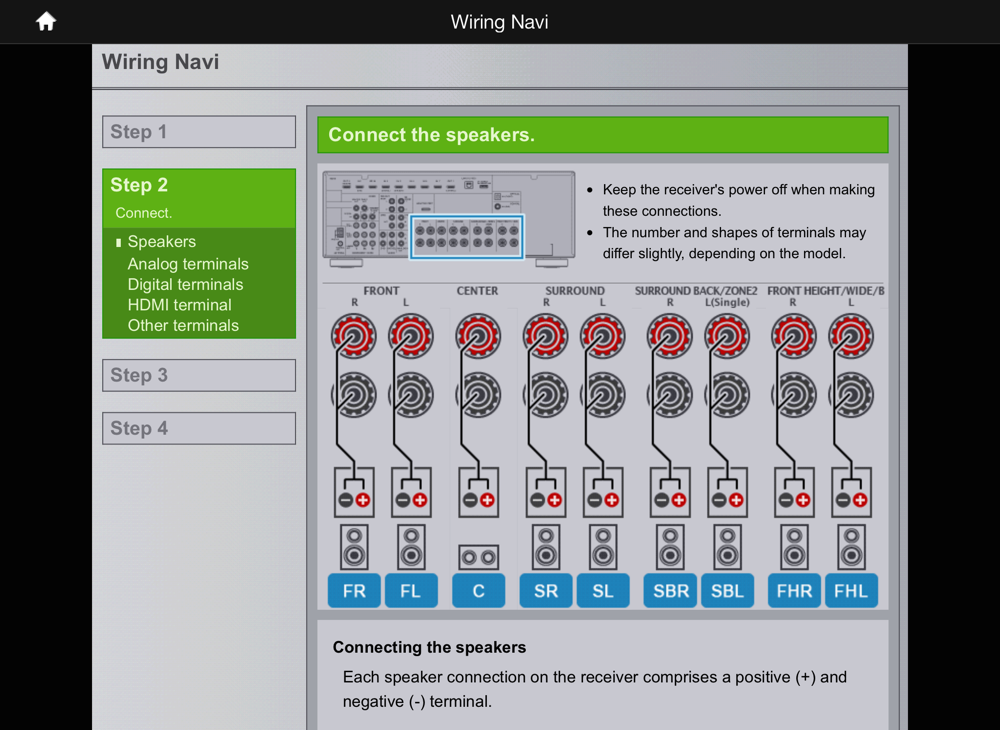Click Surround Back R red positive terminal
This screenshot has width=1000, height=730.
[x=670, y=335]
